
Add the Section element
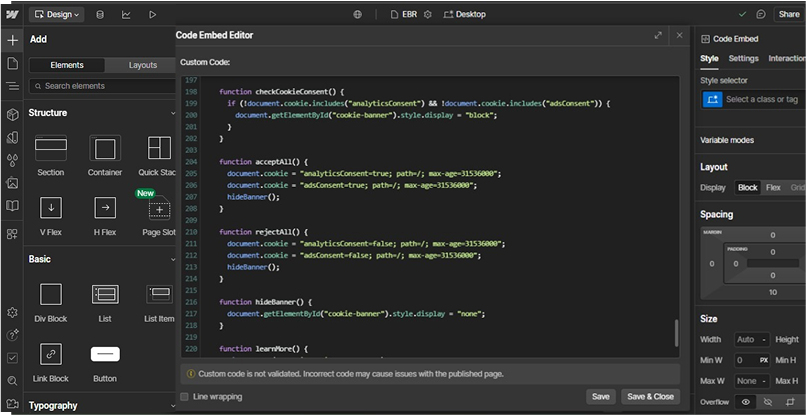(50, 149)
